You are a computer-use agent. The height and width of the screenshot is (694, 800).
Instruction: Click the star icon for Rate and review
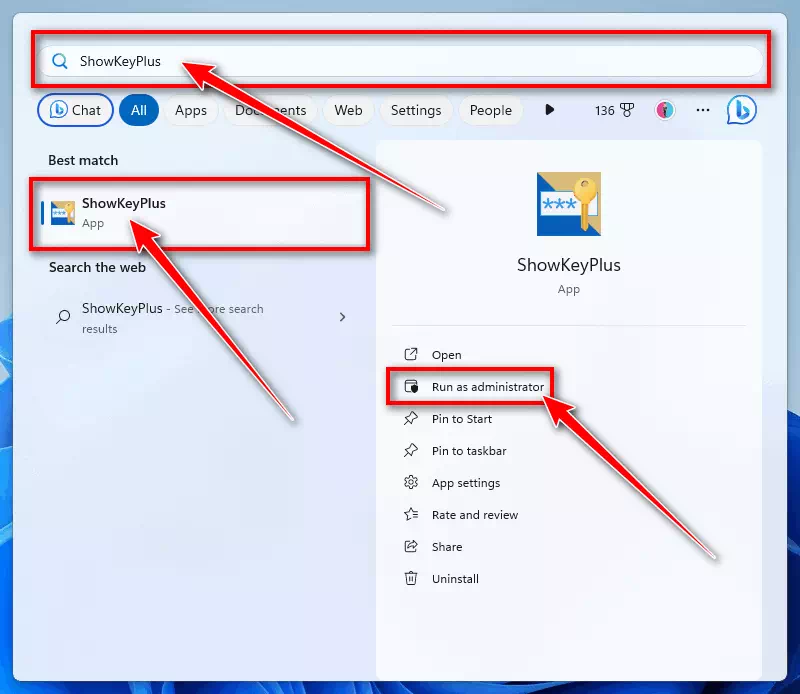click(x=411, y=514)
